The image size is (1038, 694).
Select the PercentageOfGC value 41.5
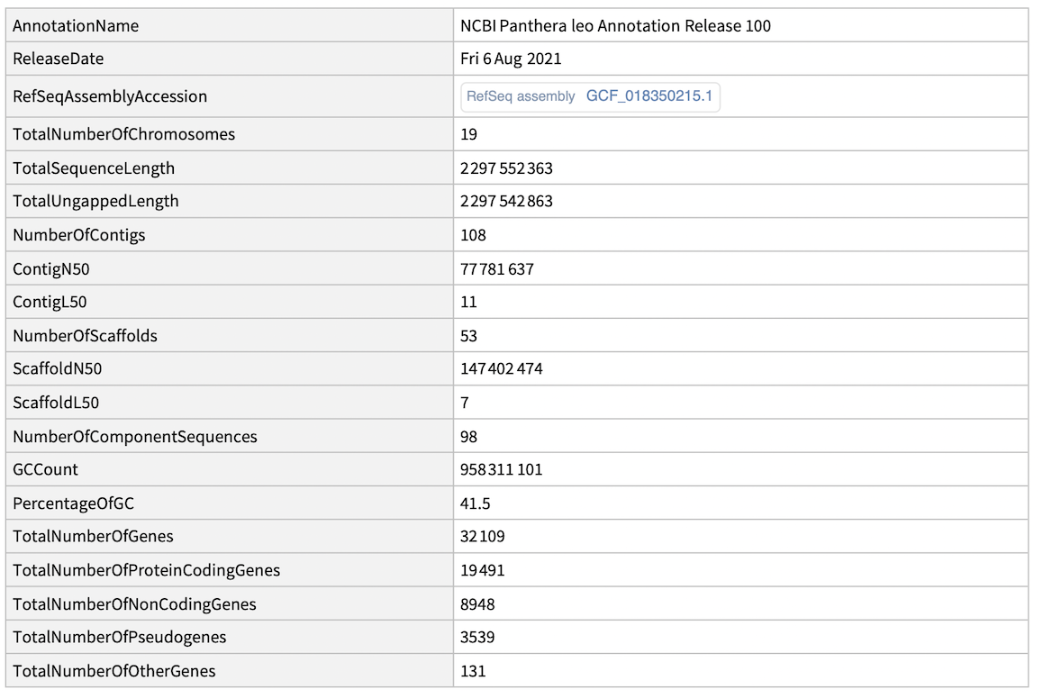click(x=473, y=505)
